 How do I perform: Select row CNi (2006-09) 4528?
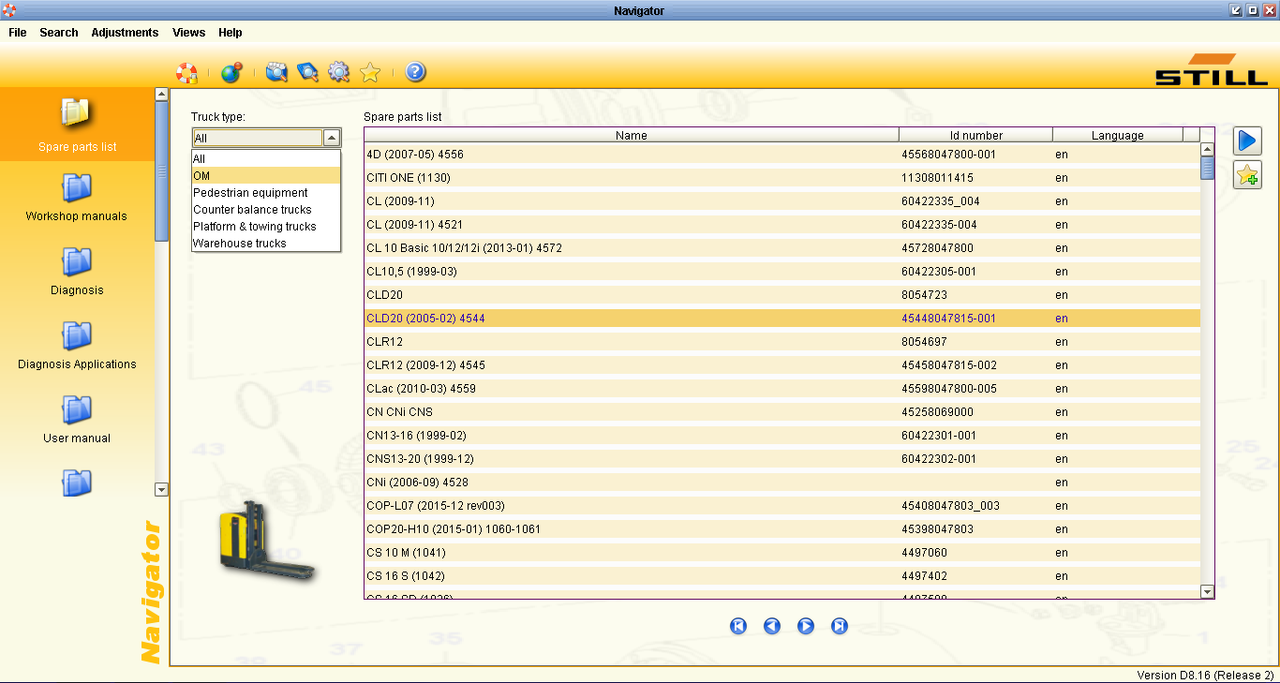point(782,483)
